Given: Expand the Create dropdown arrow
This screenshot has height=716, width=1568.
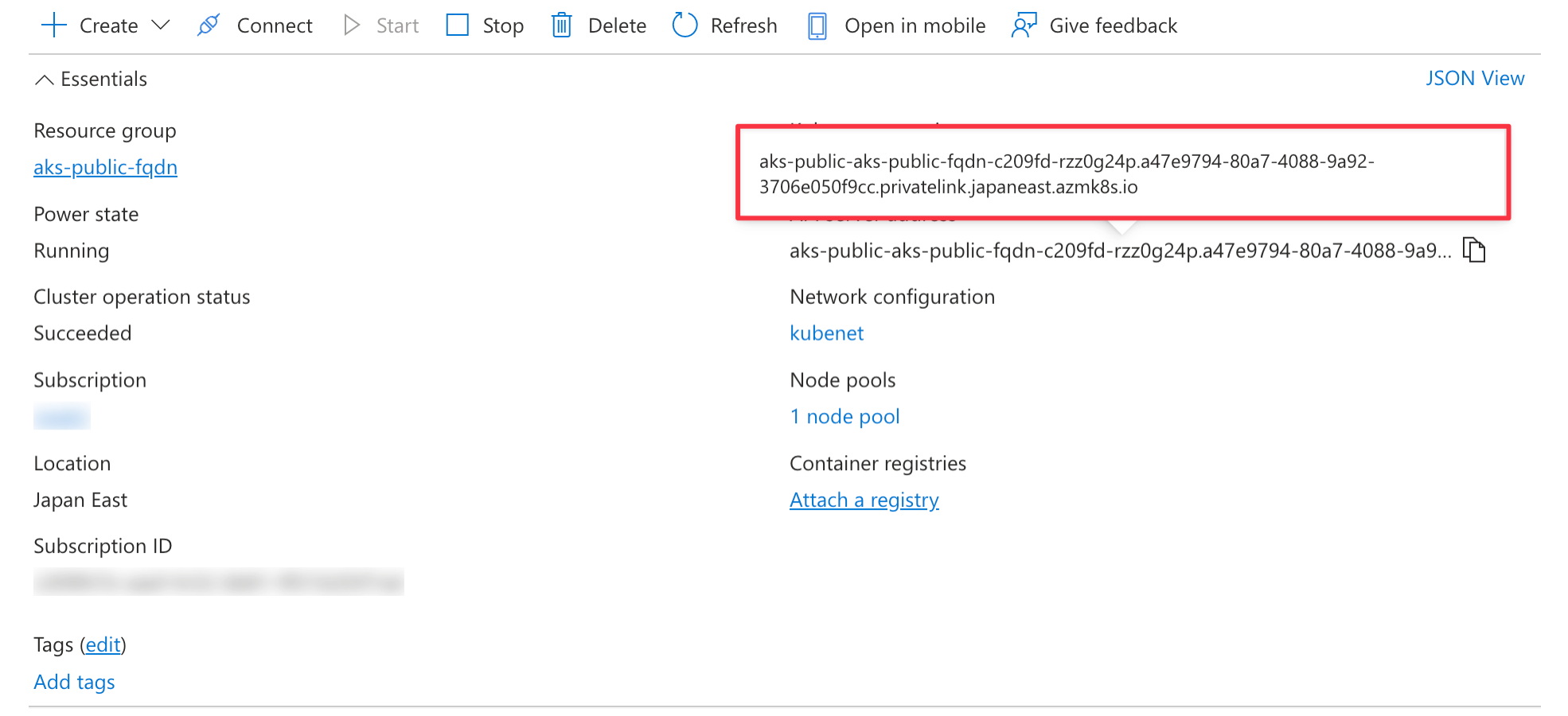Looking at the screenshot, I should [x=161, y=25].
